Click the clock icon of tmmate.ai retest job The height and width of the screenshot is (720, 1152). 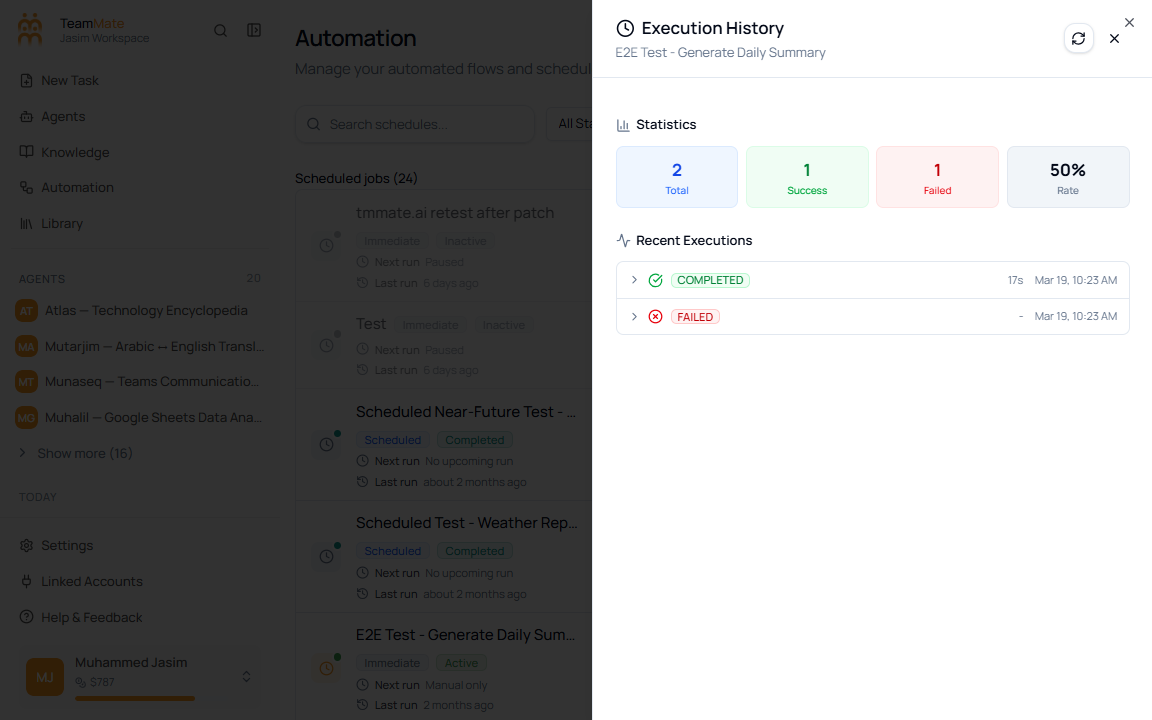(x=326, y=245)
